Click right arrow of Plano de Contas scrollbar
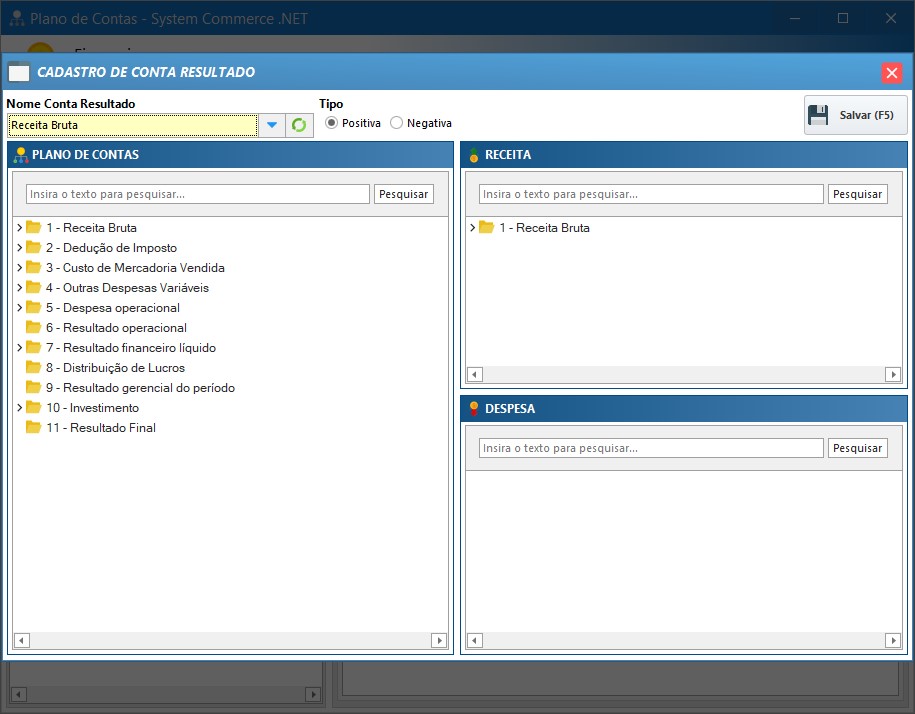Image resolution: width=915 pixels, height=714 pixels. [438, 640]
